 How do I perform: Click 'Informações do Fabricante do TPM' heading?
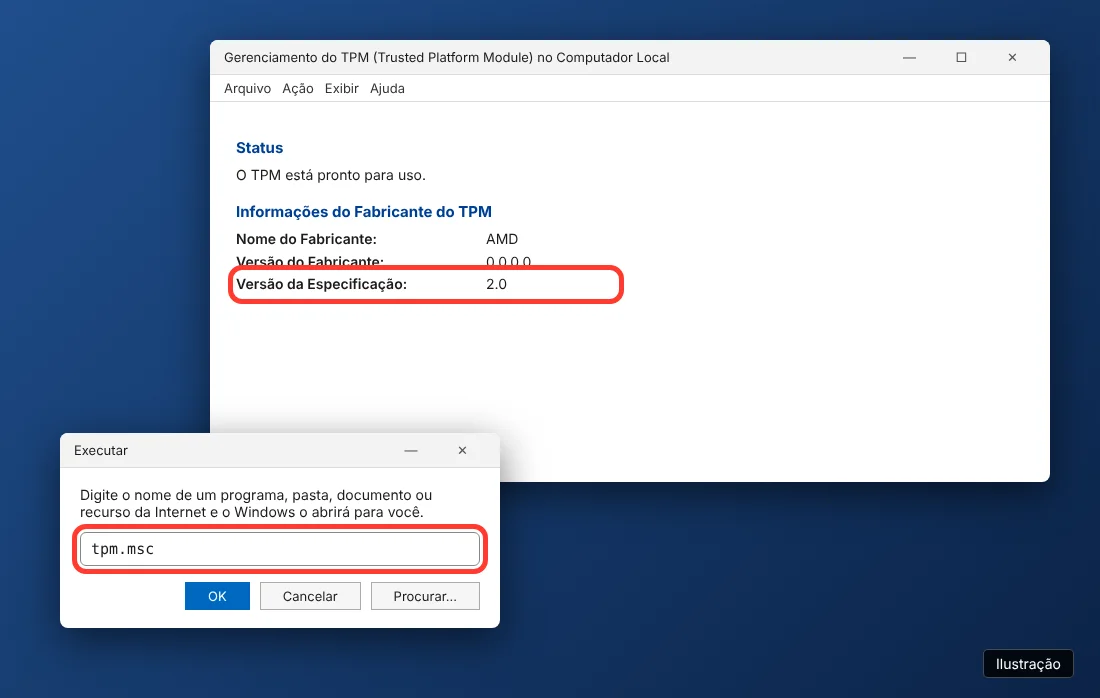(363, 212)
